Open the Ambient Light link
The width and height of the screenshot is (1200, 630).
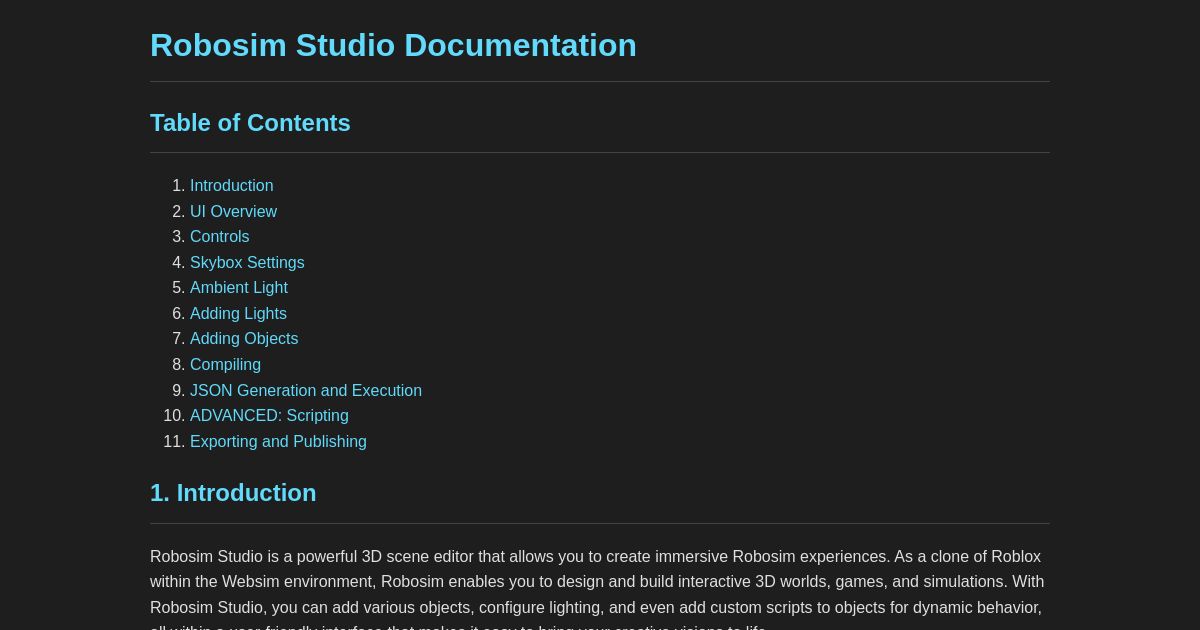click(239, 288)
